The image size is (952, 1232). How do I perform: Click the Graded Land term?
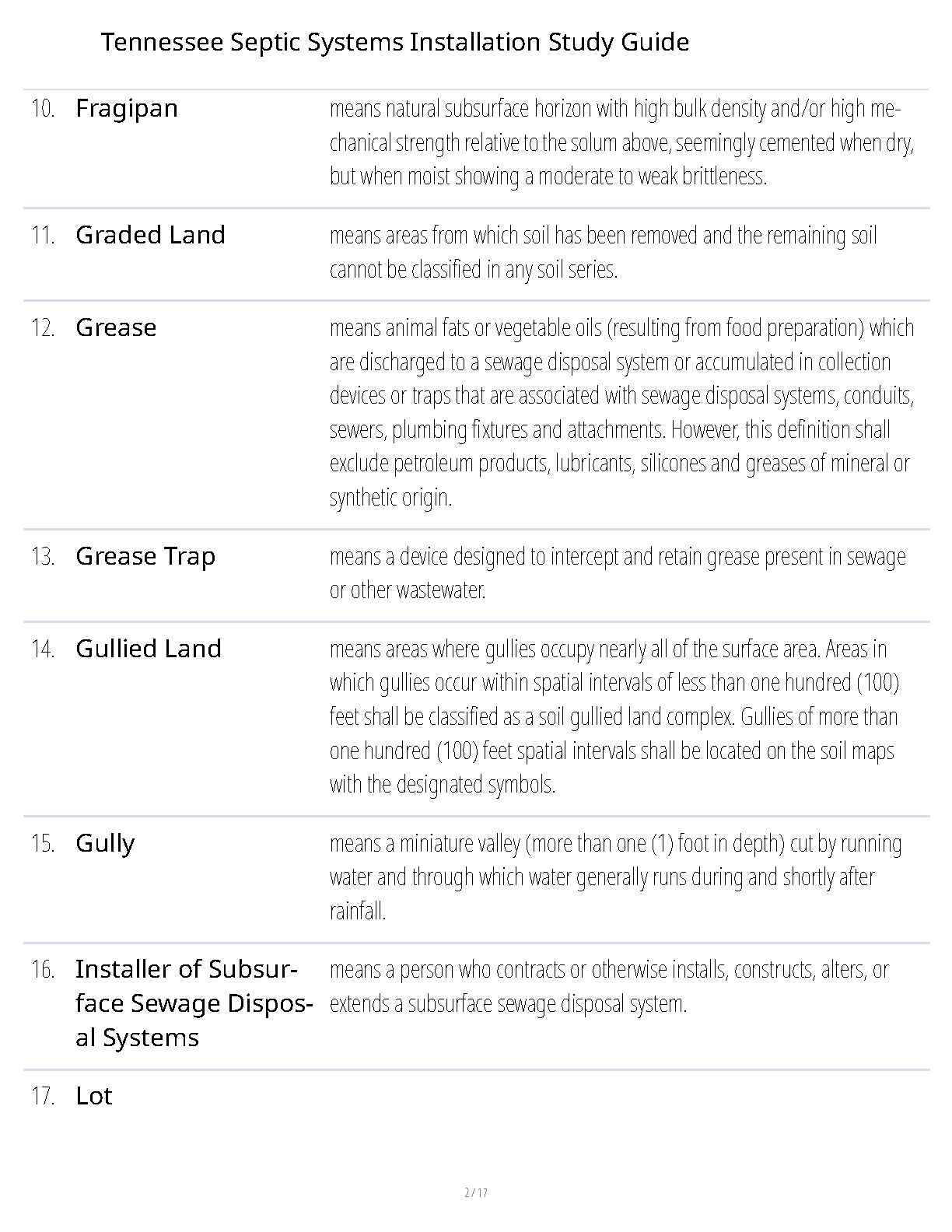(x=150, y=235)
